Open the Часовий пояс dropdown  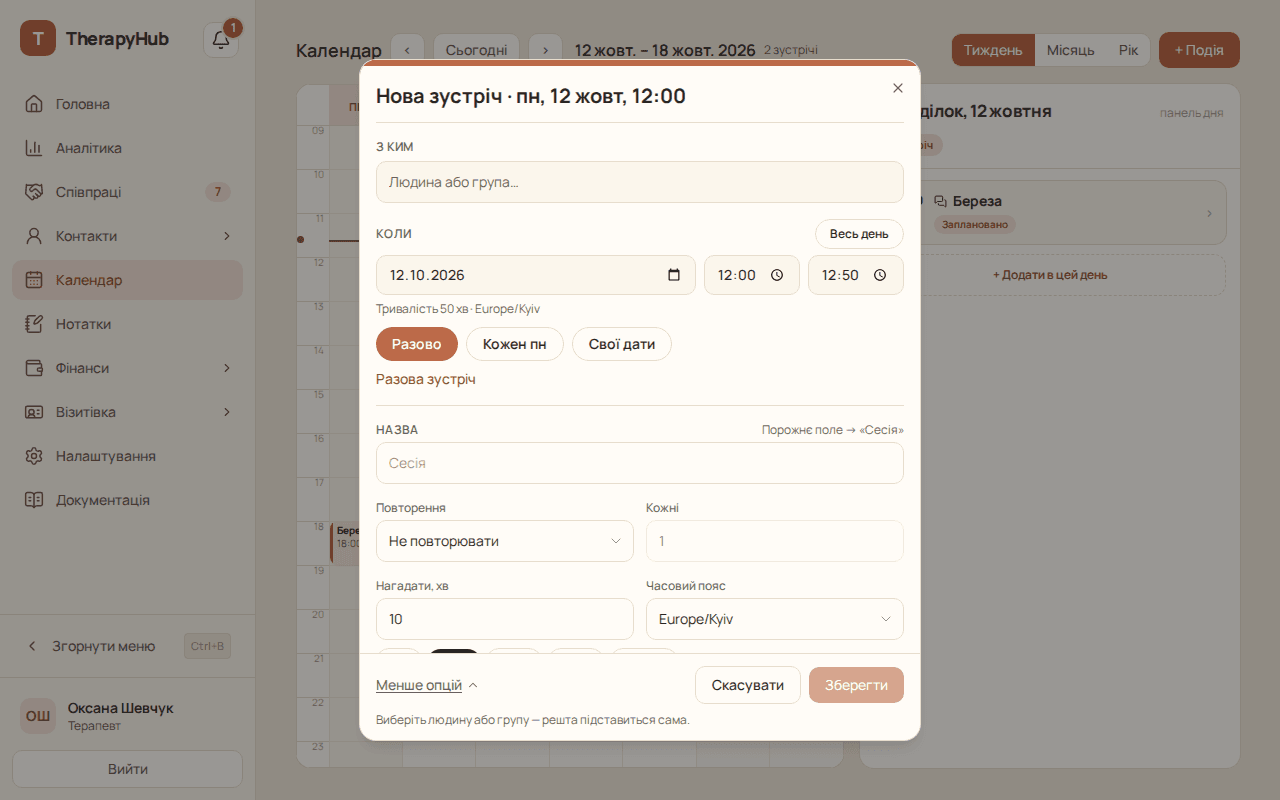pyautogui.click(x=775, y=619)
